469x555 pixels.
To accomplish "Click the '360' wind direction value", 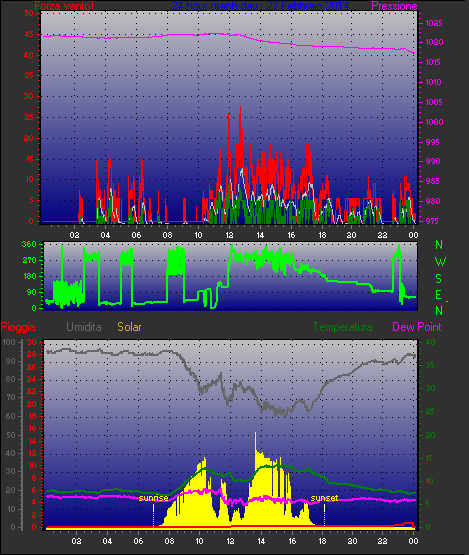I will [x=29, y=244].
